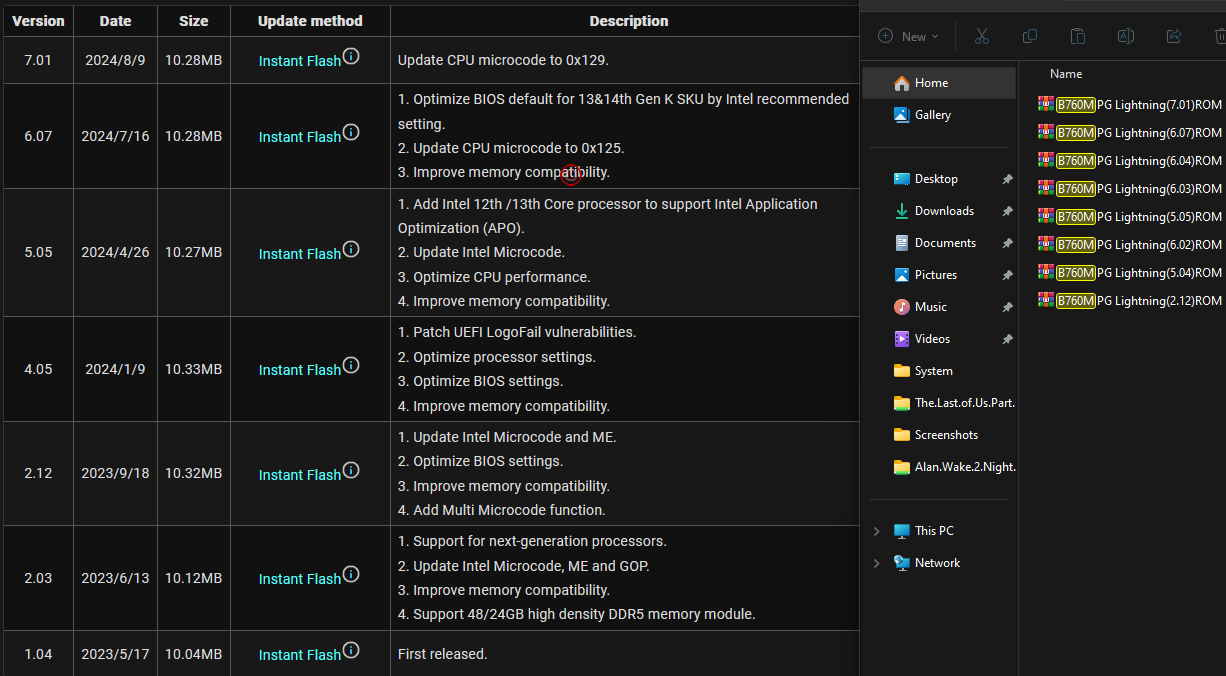Click the info icon beside version 2.03 Instant Flash
1226x676 pixels.
(351, 575)
